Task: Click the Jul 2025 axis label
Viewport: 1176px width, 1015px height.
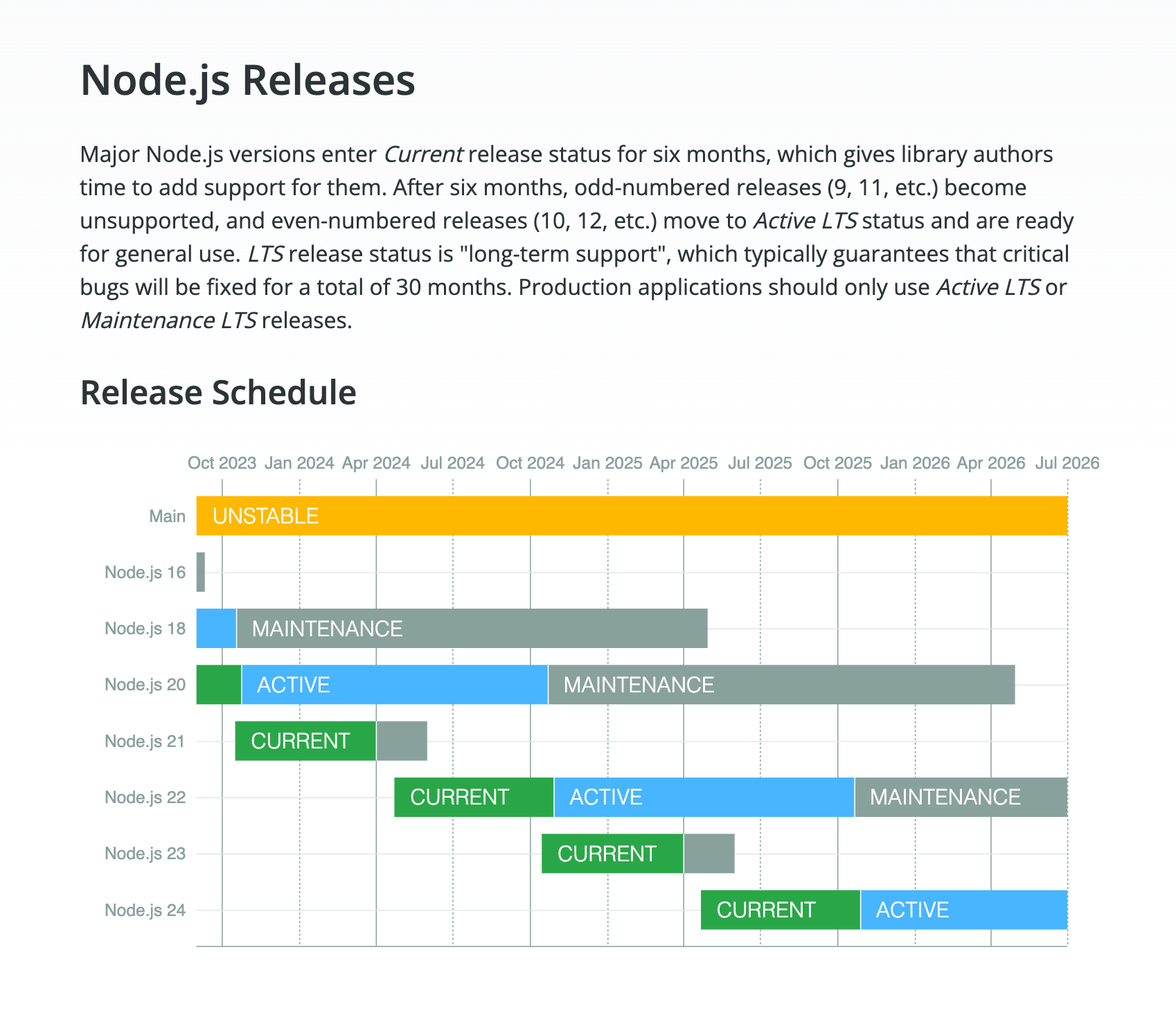Action: coord(760,463)
